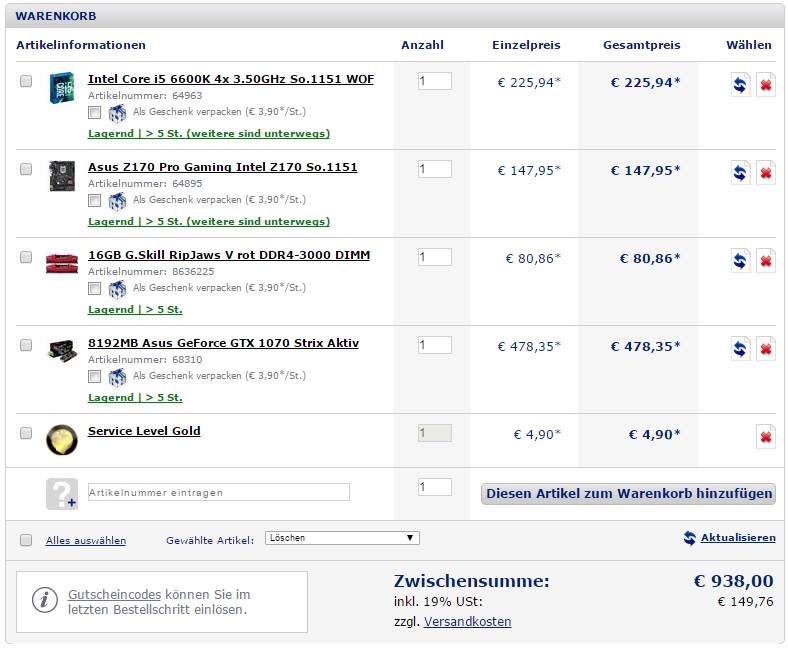Click Asus Z170 Lagernd availability link
This screenshot has height=648, width=788.
209,221
